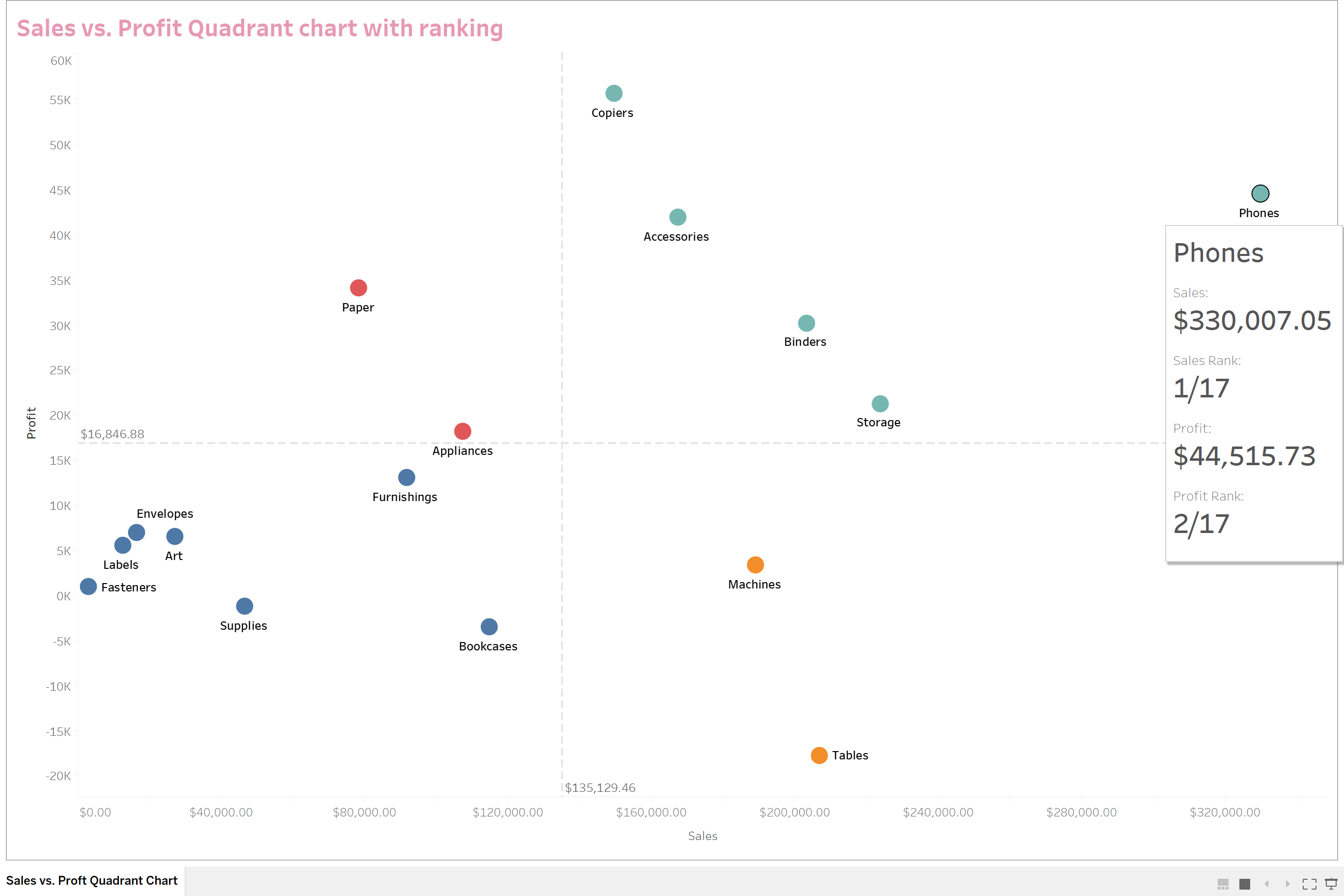The image size is (1344, 896).
Task: Select the Phones data point
Action: point(1260,194)
